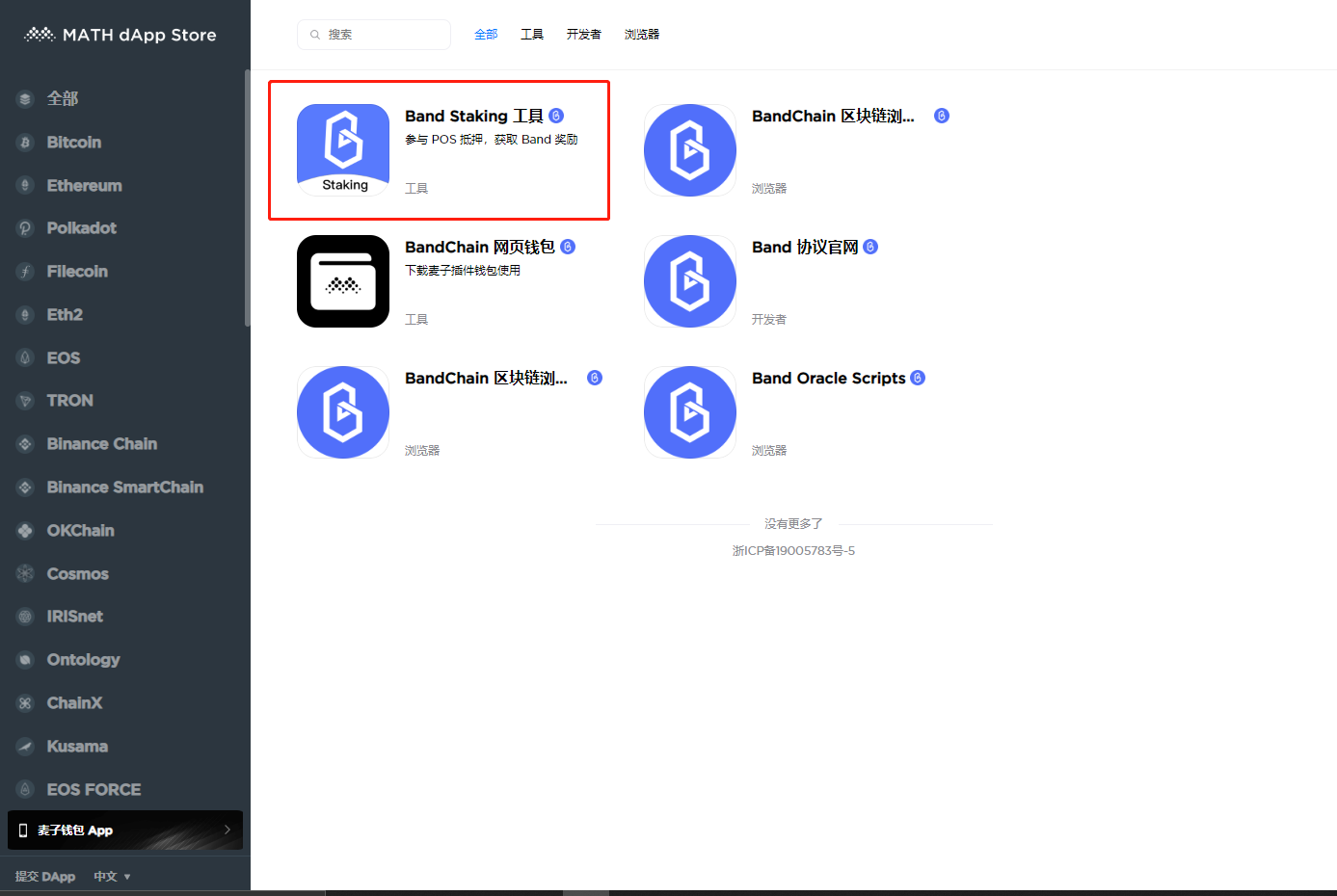Viewport: 1337px width, 896px height.
Task: Click the 浙ICP备19005783号-5 footer link
Action: pyautogui.click(x=793, y=551)
